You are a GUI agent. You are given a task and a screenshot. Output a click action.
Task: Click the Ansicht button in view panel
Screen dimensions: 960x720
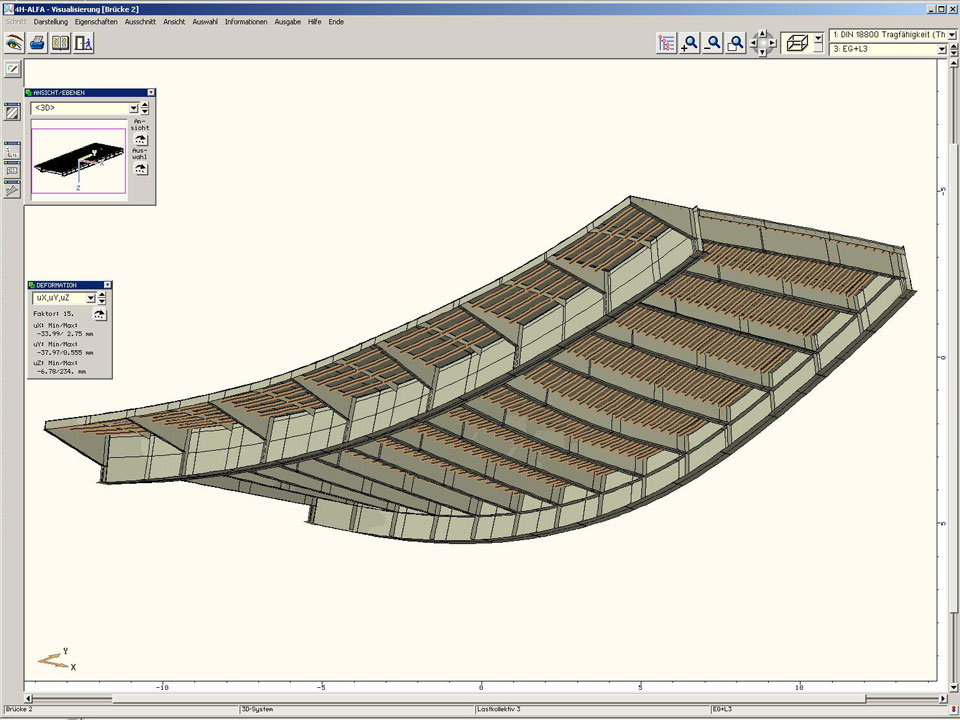141,141
